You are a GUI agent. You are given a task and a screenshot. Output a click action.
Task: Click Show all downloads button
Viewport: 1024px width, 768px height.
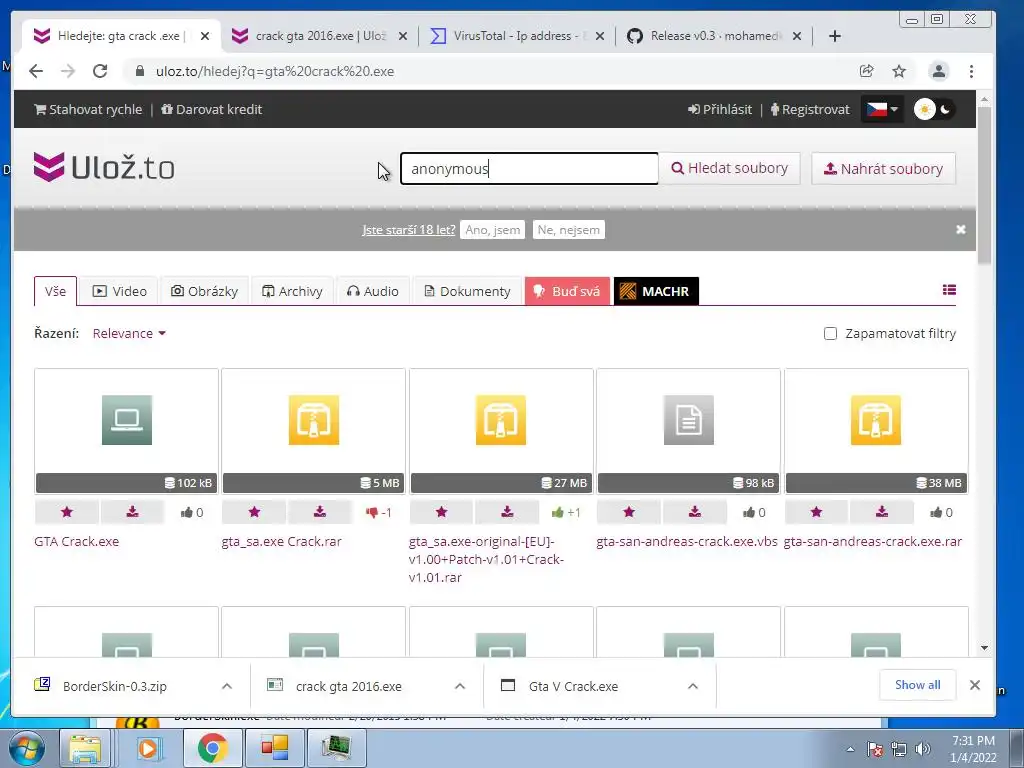(918, 685)
